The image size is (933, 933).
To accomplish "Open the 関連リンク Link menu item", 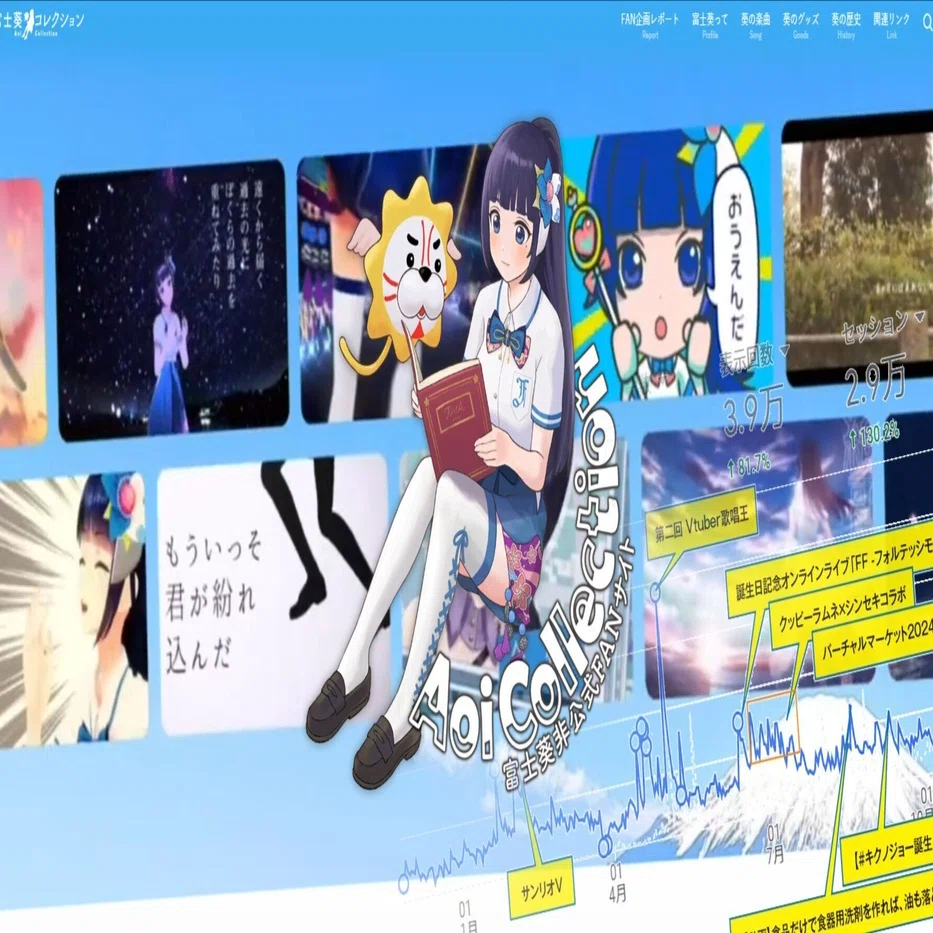I will (891, 25).
